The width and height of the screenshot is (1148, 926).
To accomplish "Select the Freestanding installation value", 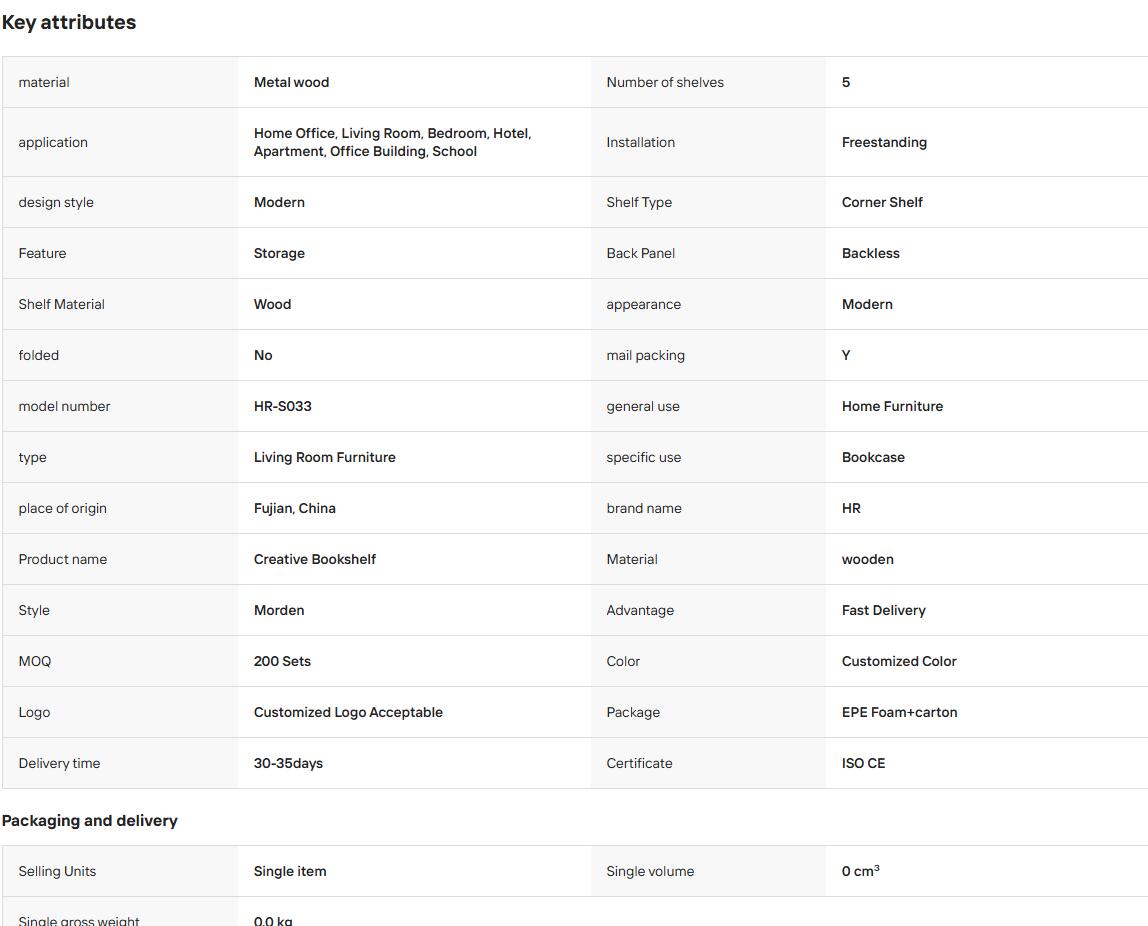I will pos(884,142).
